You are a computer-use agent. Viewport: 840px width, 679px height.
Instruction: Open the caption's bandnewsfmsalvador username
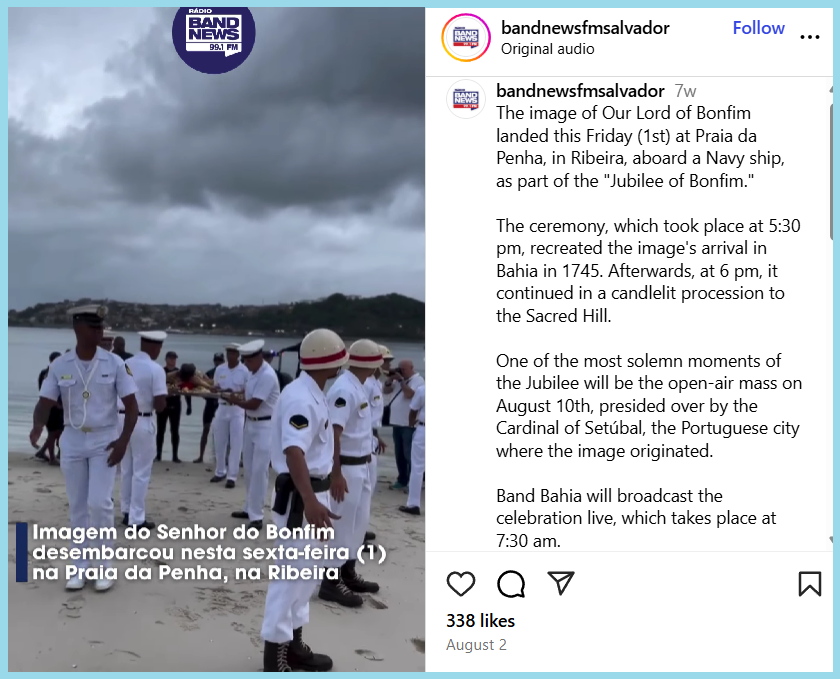point(580,91)
